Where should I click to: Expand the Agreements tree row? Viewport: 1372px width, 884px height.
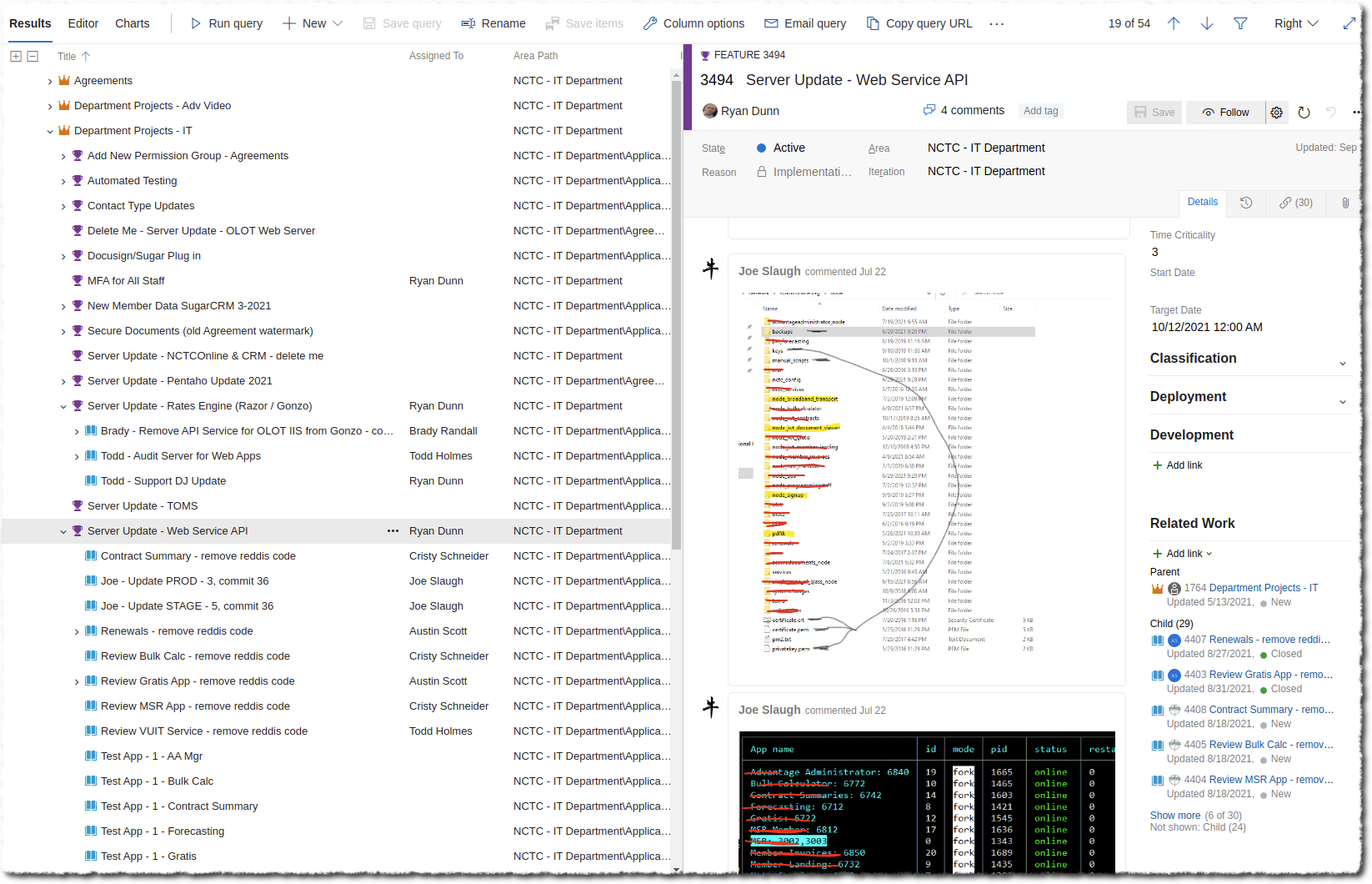click(50, 81)
